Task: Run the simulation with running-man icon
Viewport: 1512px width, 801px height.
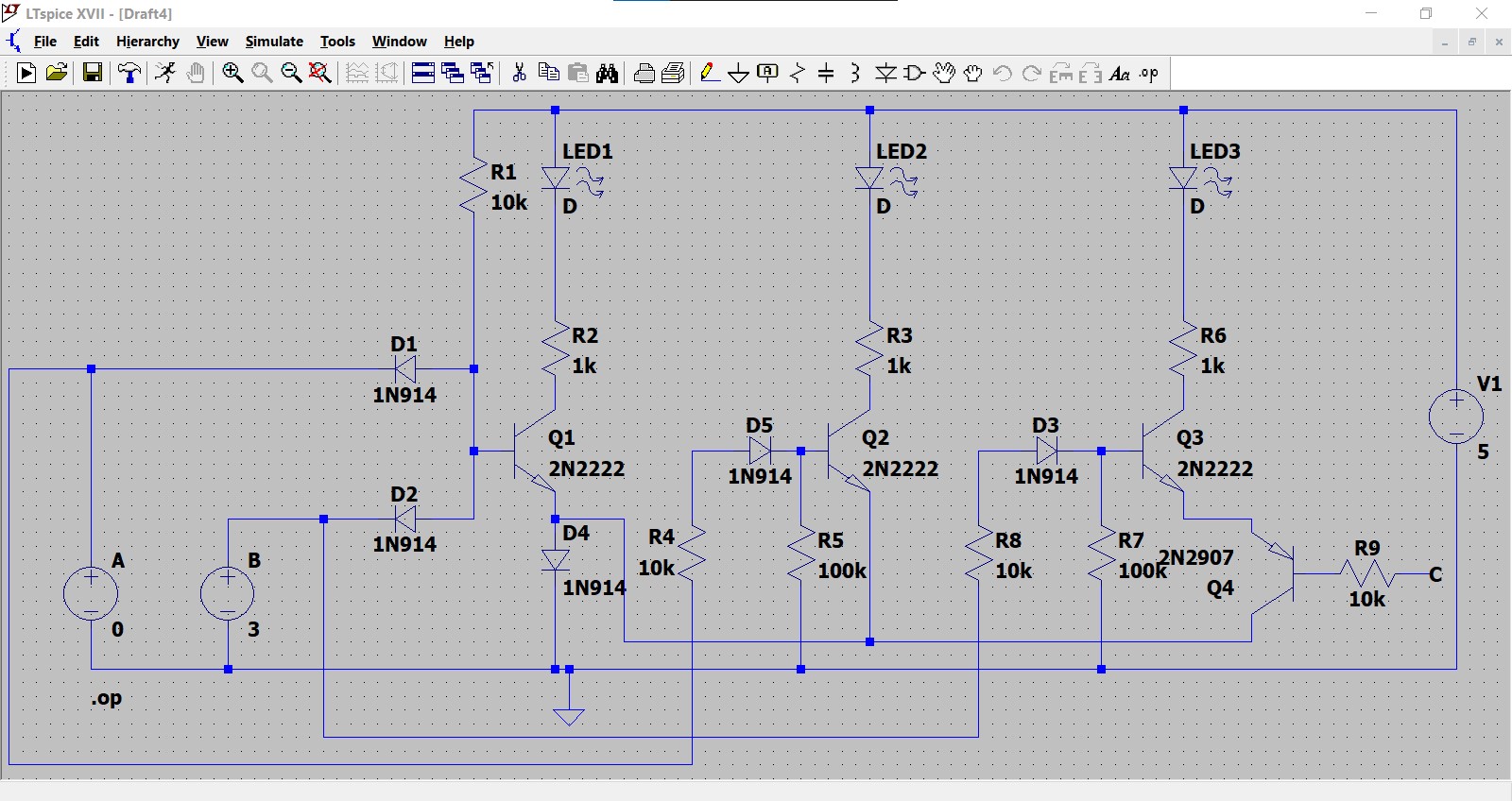Action: (165, 73)
